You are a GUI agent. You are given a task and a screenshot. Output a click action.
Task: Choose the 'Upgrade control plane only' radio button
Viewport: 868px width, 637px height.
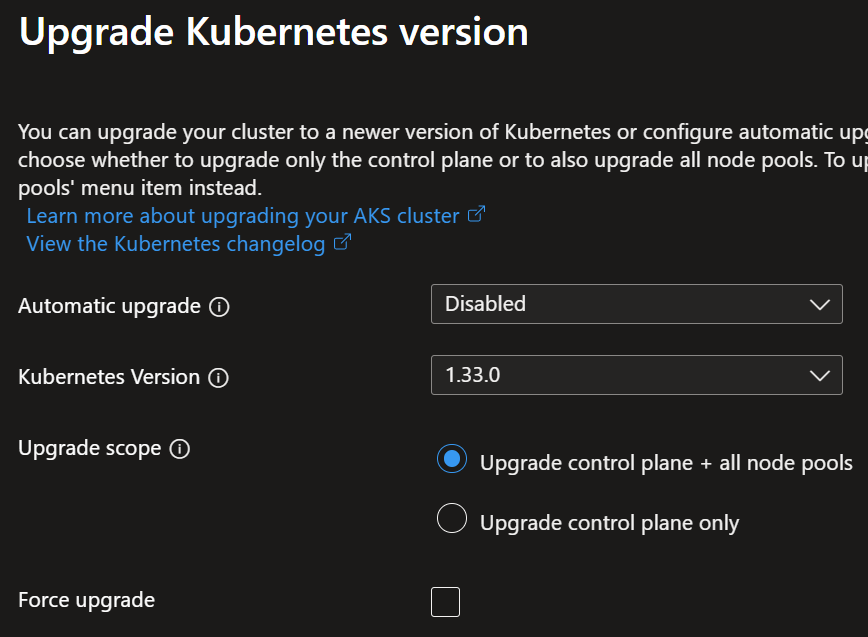tap(452, 518)
